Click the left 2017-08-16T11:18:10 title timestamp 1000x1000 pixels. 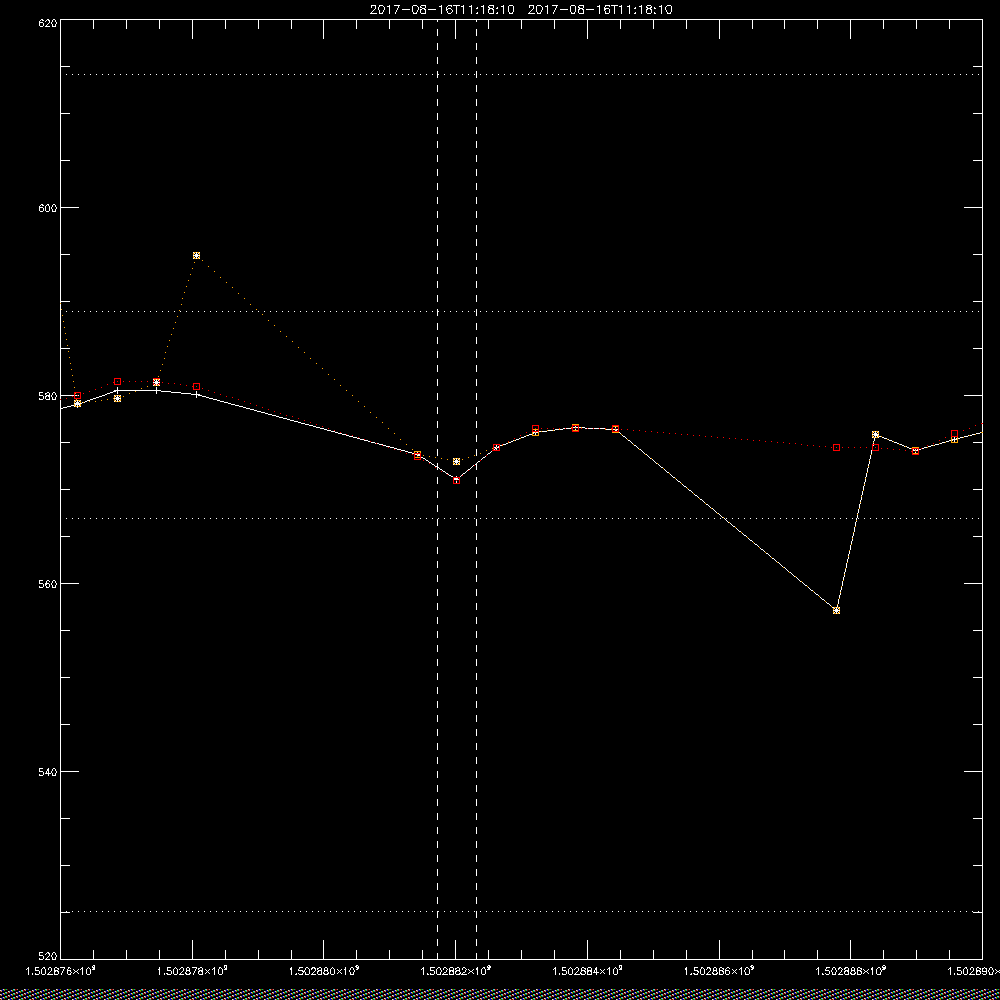[x=442, y=10]
